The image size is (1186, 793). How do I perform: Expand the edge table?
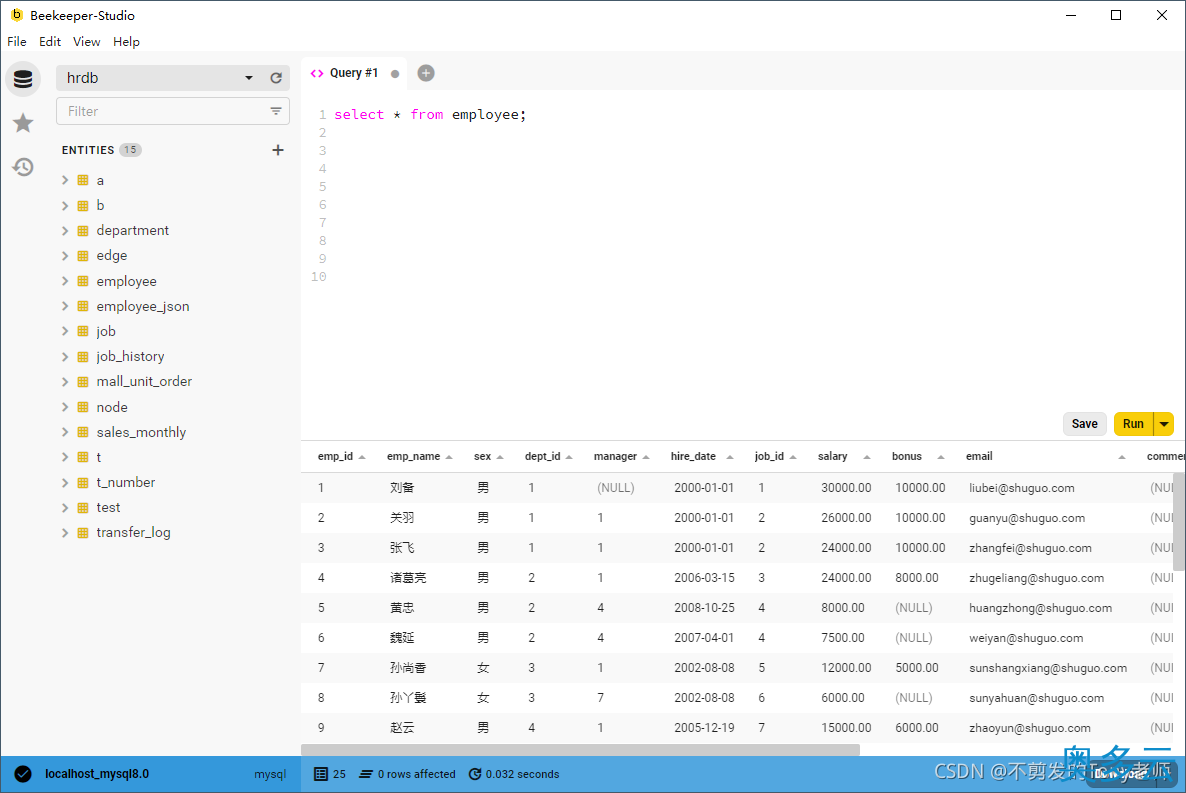[65, 256]
